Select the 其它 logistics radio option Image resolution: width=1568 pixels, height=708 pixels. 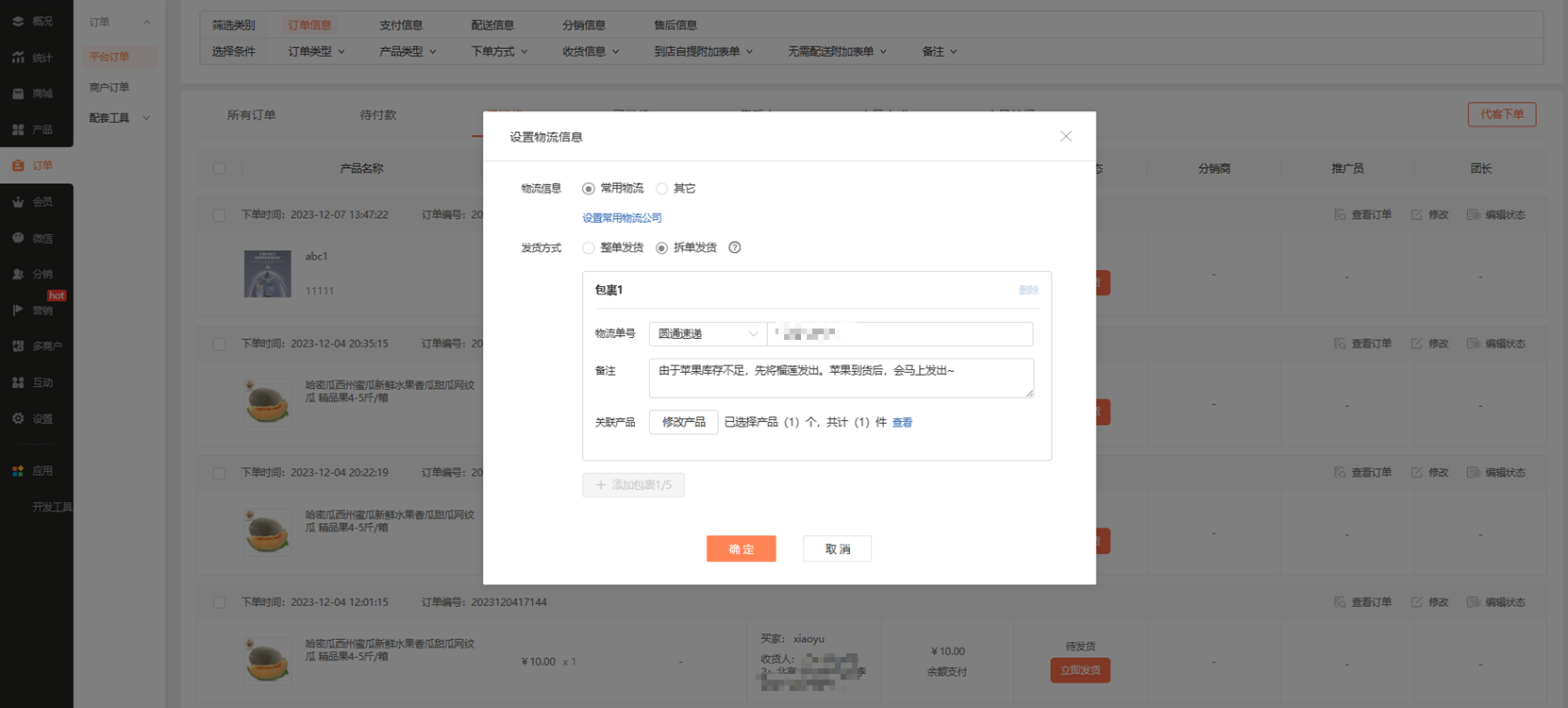662,189
